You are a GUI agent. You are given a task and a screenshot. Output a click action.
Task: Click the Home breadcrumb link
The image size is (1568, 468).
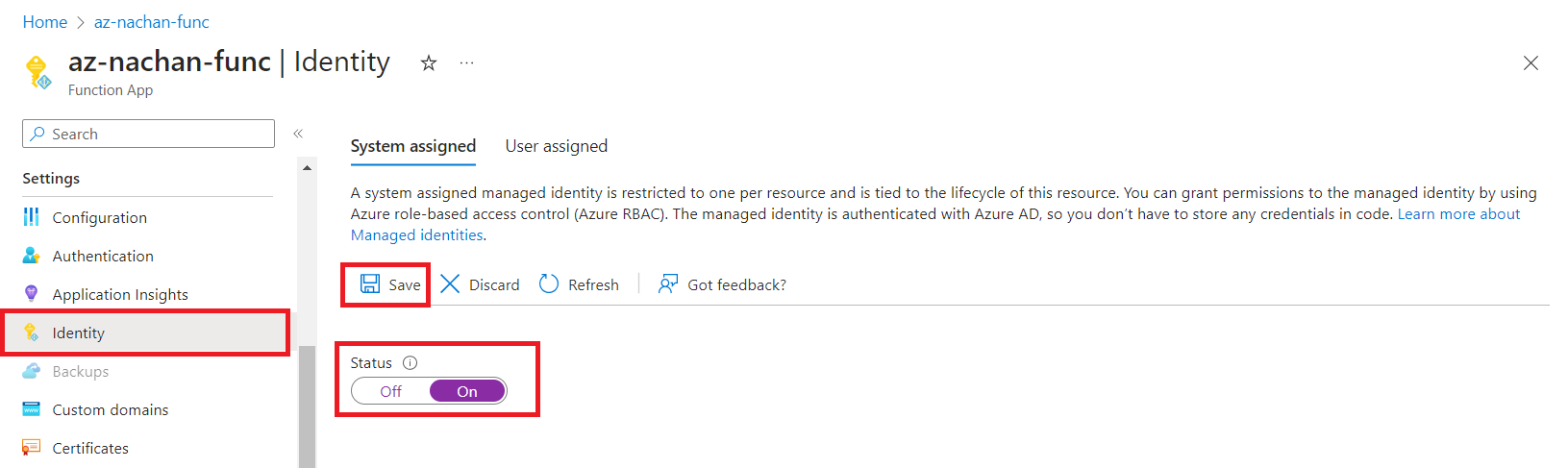pos(45,22)
